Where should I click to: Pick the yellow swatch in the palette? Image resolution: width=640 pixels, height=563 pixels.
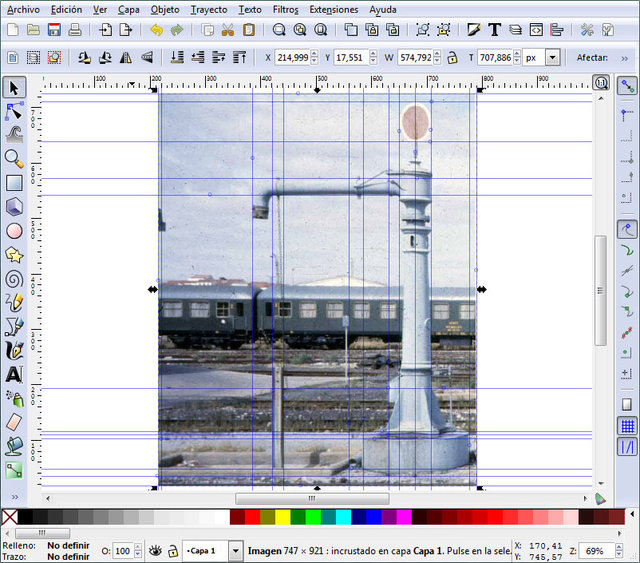[282, 517]
